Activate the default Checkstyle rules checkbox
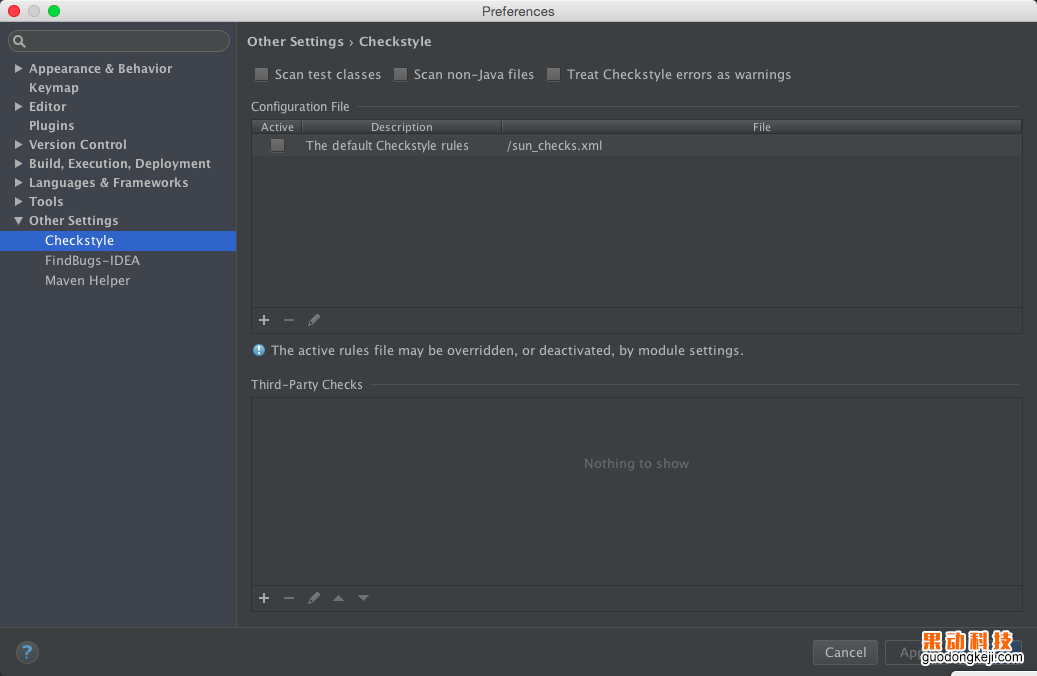This screenshot has width=1037, height=676. coord(277,146)
